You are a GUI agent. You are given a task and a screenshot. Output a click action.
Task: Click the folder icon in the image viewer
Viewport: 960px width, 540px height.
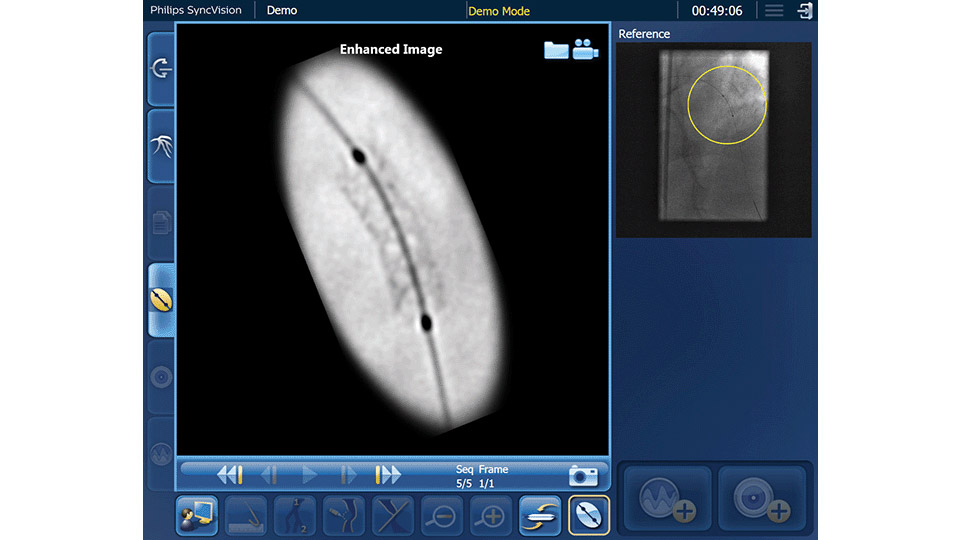point(556,50)
